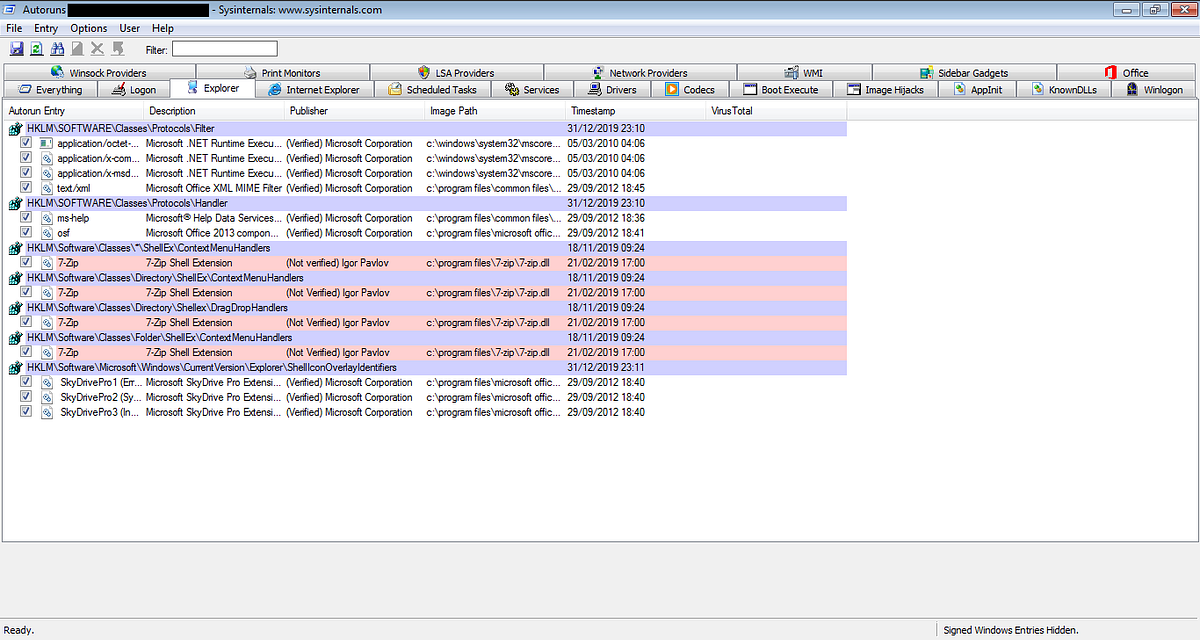Click the Signed Windows Entries Hidden status text
1200x640 pixels.
(x=1010, y=629)
